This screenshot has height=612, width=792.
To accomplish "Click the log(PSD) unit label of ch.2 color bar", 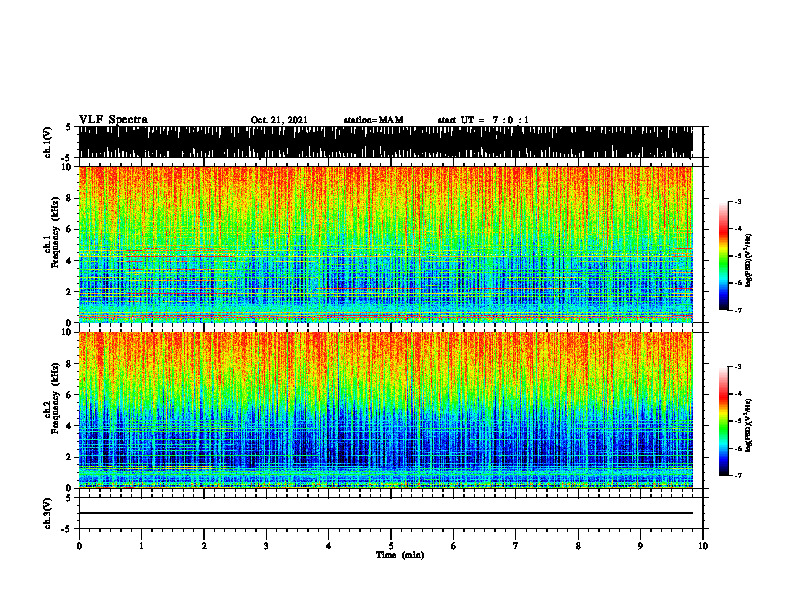I will 750,426.
